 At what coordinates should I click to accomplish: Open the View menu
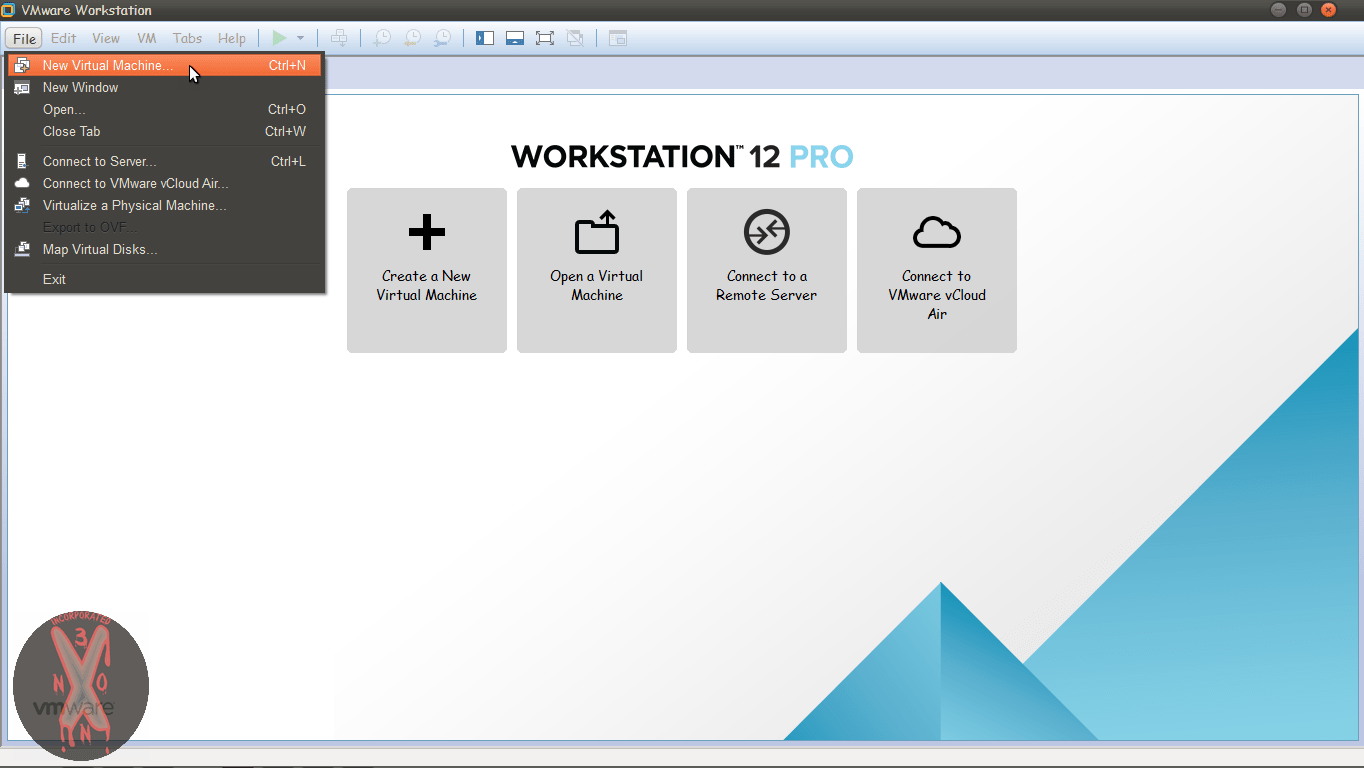106,38
